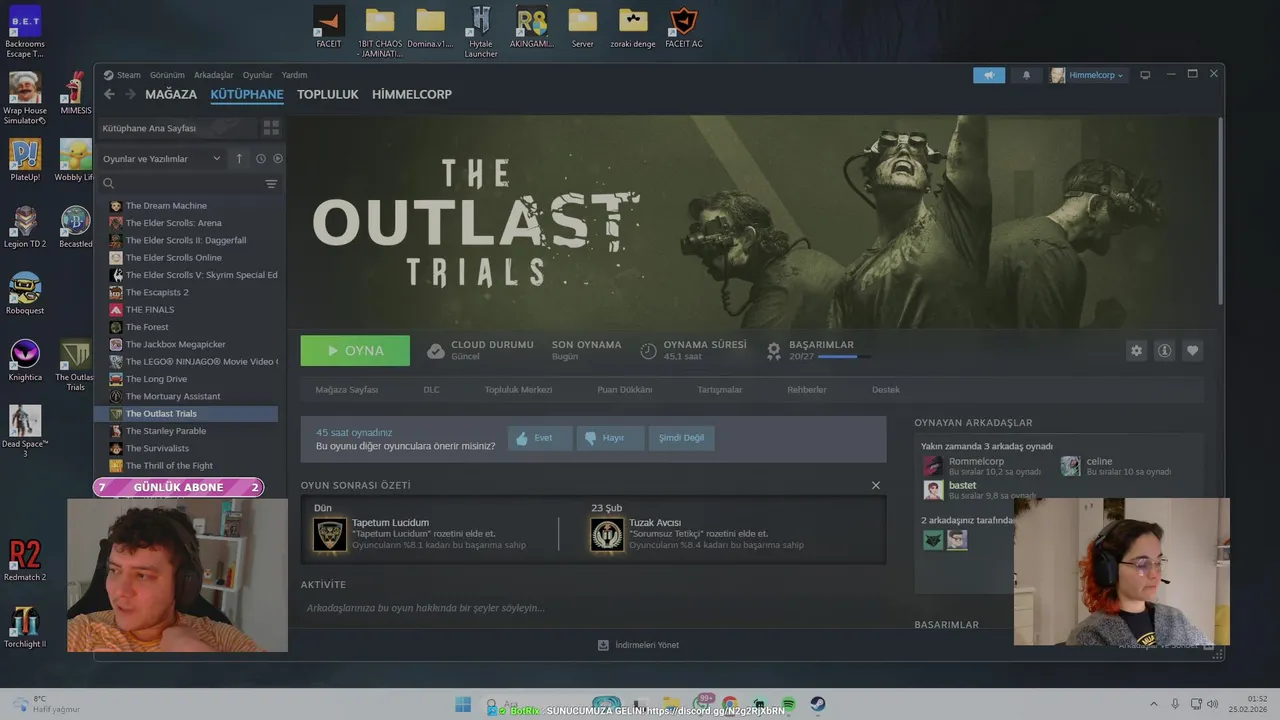Click the activity comment input field
Screen dimensions: 1280x720
click(594, 608)
